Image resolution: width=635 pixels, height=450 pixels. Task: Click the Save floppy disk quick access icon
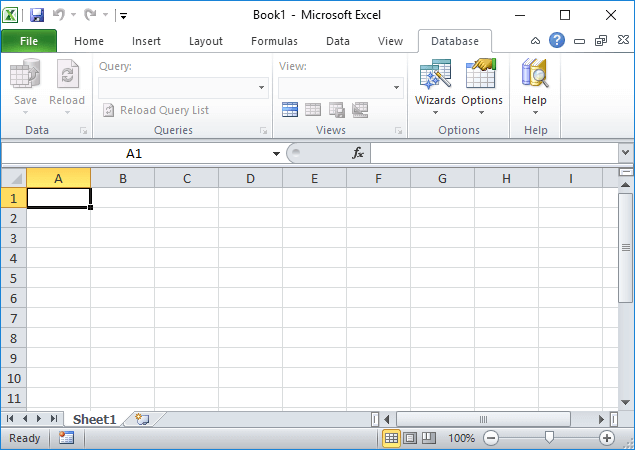tap(37, 15)
